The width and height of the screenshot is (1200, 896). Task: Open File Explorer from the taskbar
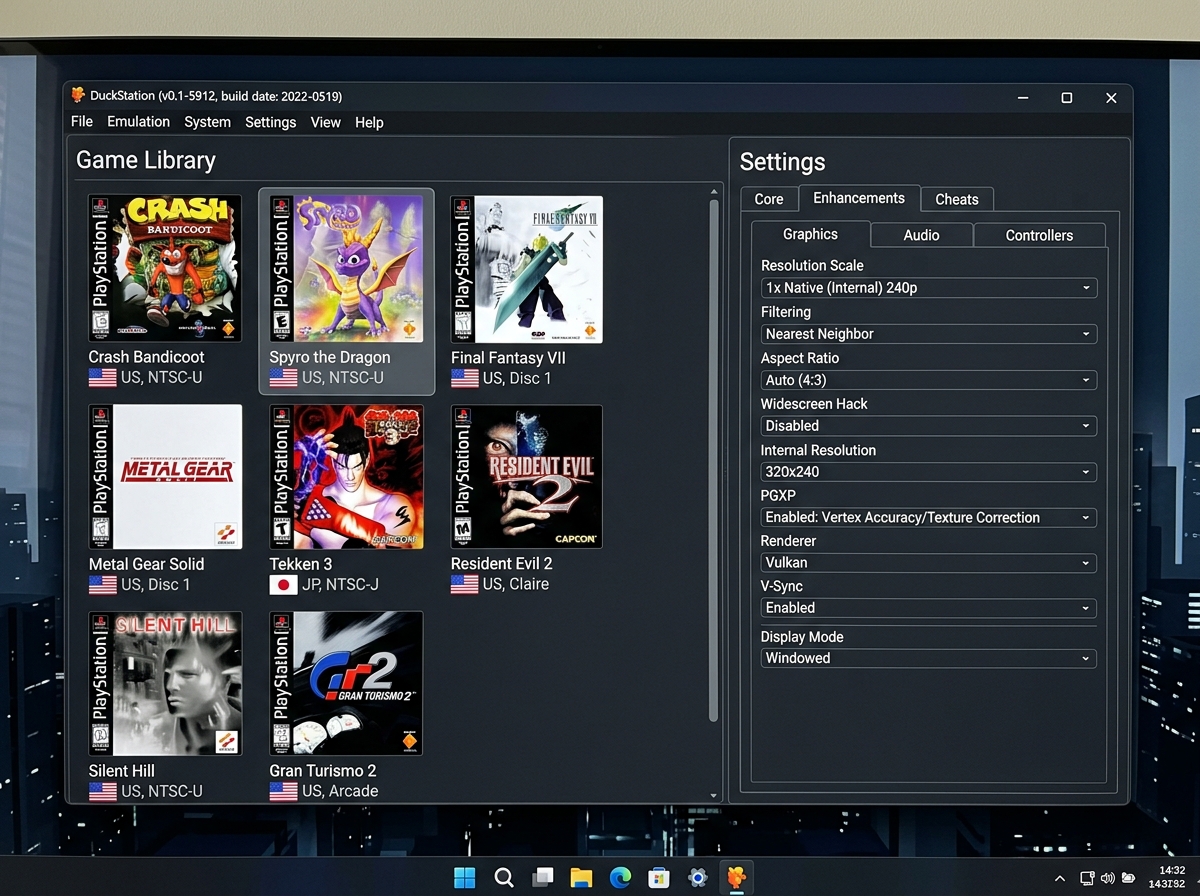pyautogui.click(x=580, y=876)
